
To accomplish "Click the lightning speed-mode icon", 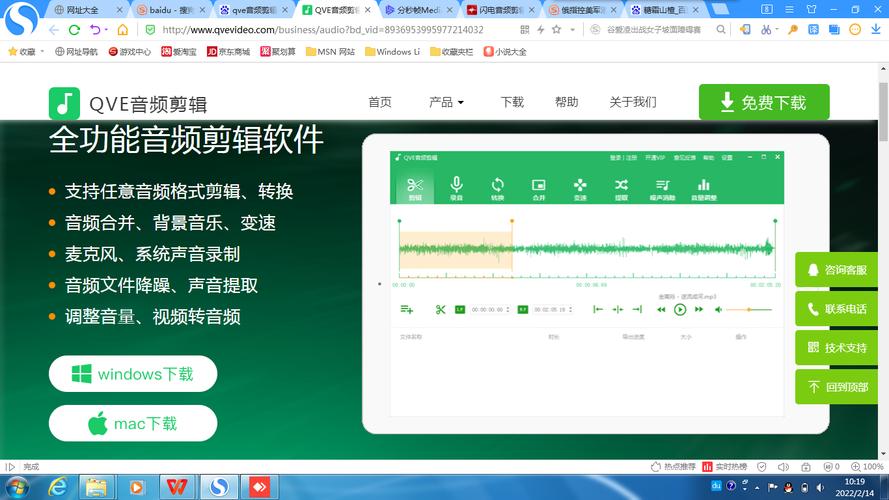I will [x=540, y=29].
